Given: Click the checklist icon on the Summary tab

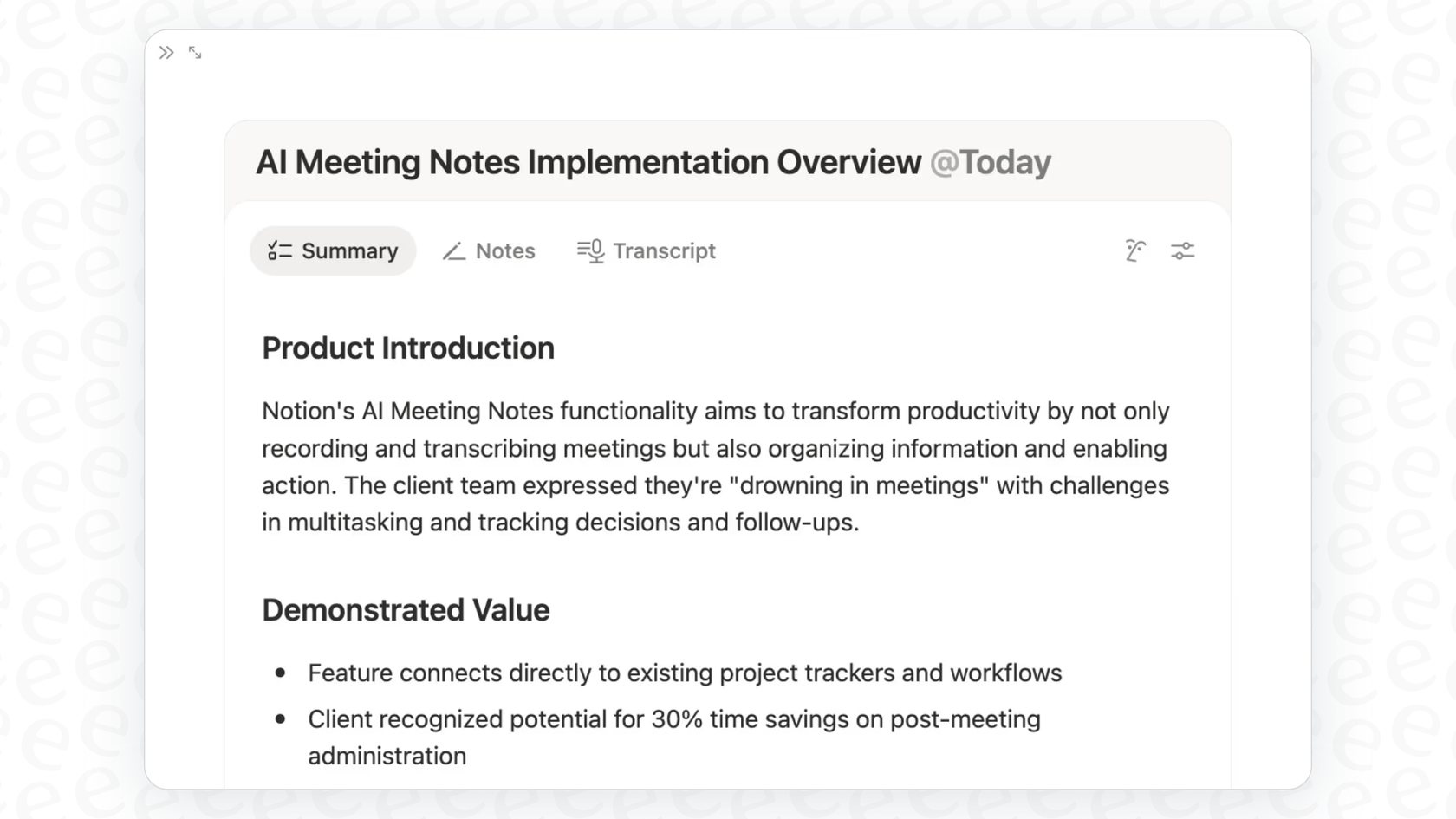Looking at the screenshot, I should tap(278, 250).
